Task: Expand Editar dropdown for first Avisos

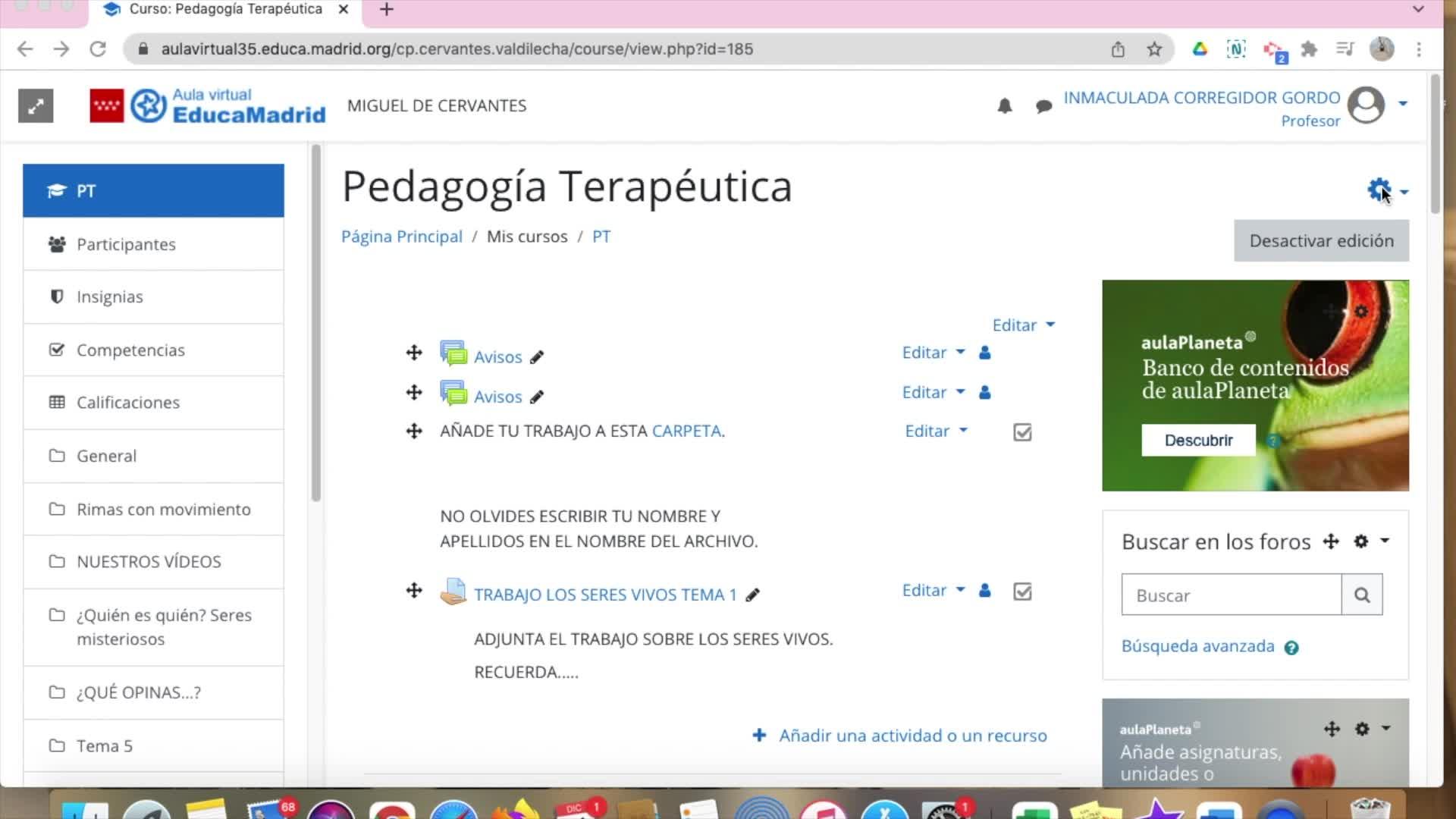Action: click(x=933, y=353)
